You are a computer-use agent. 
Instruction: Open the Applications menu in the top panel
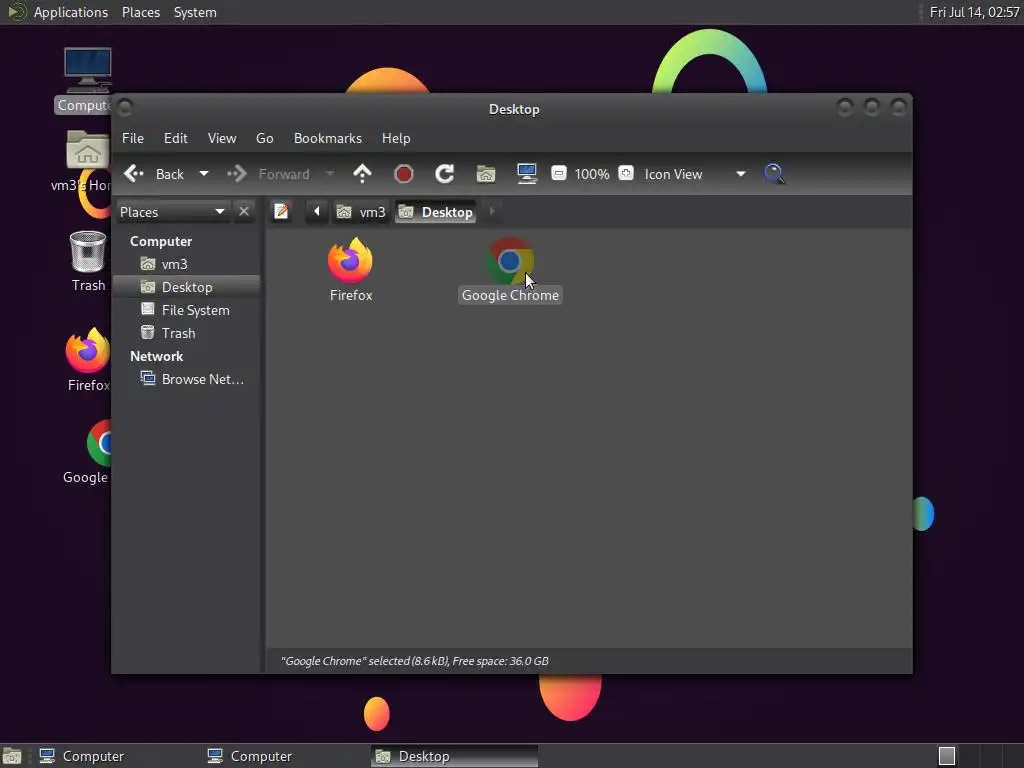tap(71, 12)
